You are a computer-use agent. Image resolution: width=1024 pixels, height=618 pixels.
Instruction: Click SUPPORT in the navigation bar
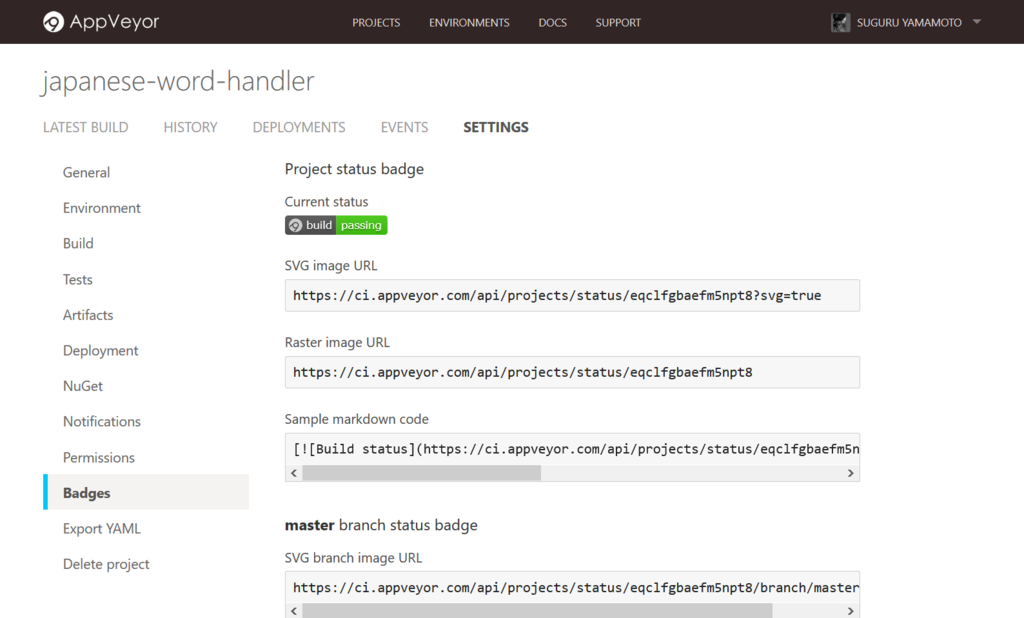617,22
